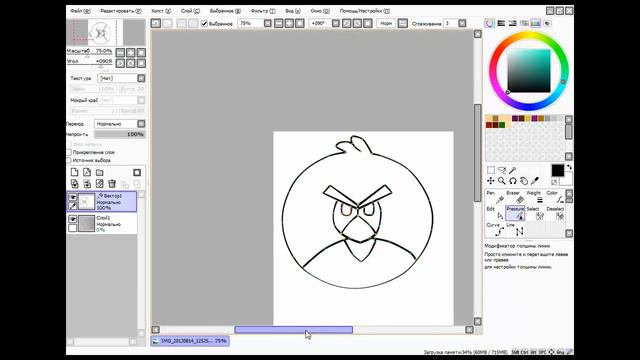This screenshot has width=640, height=360.
Task: Toggle the swatches panel button
Action: pos(535,23)
